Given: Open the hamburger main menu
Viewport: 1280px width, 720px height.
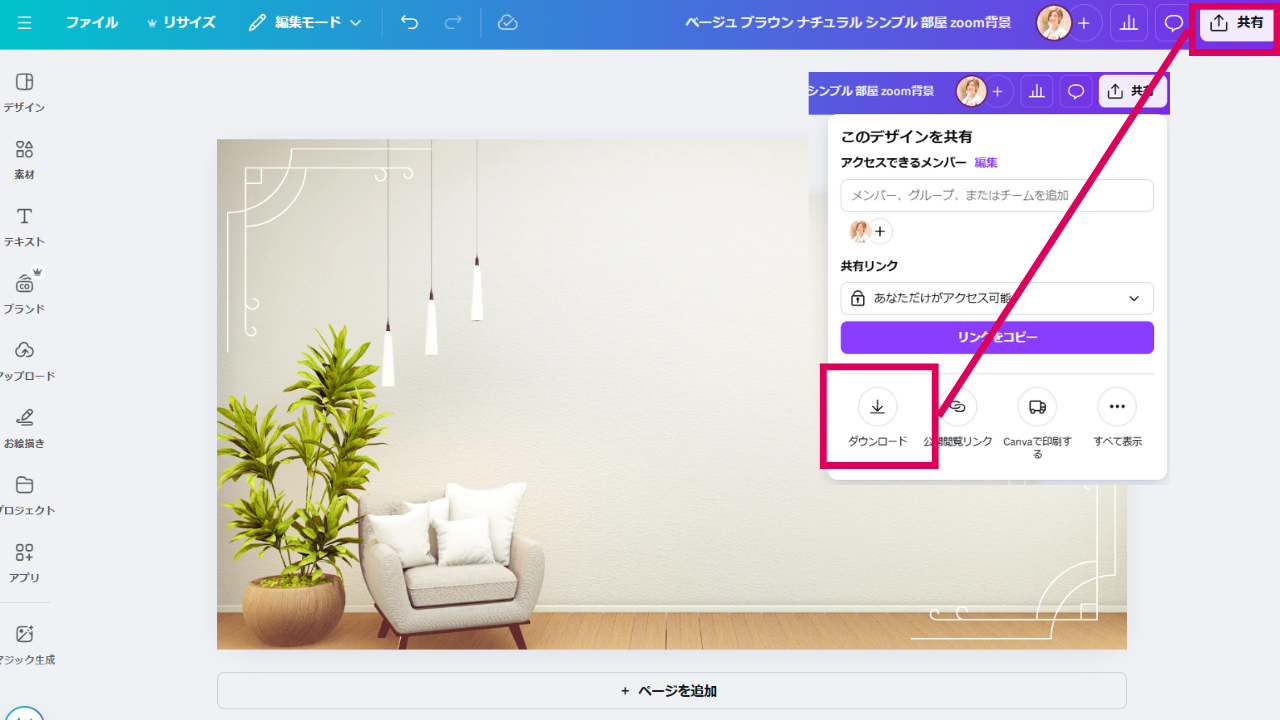Looking at the screenshot, I should tap(24, 23).
